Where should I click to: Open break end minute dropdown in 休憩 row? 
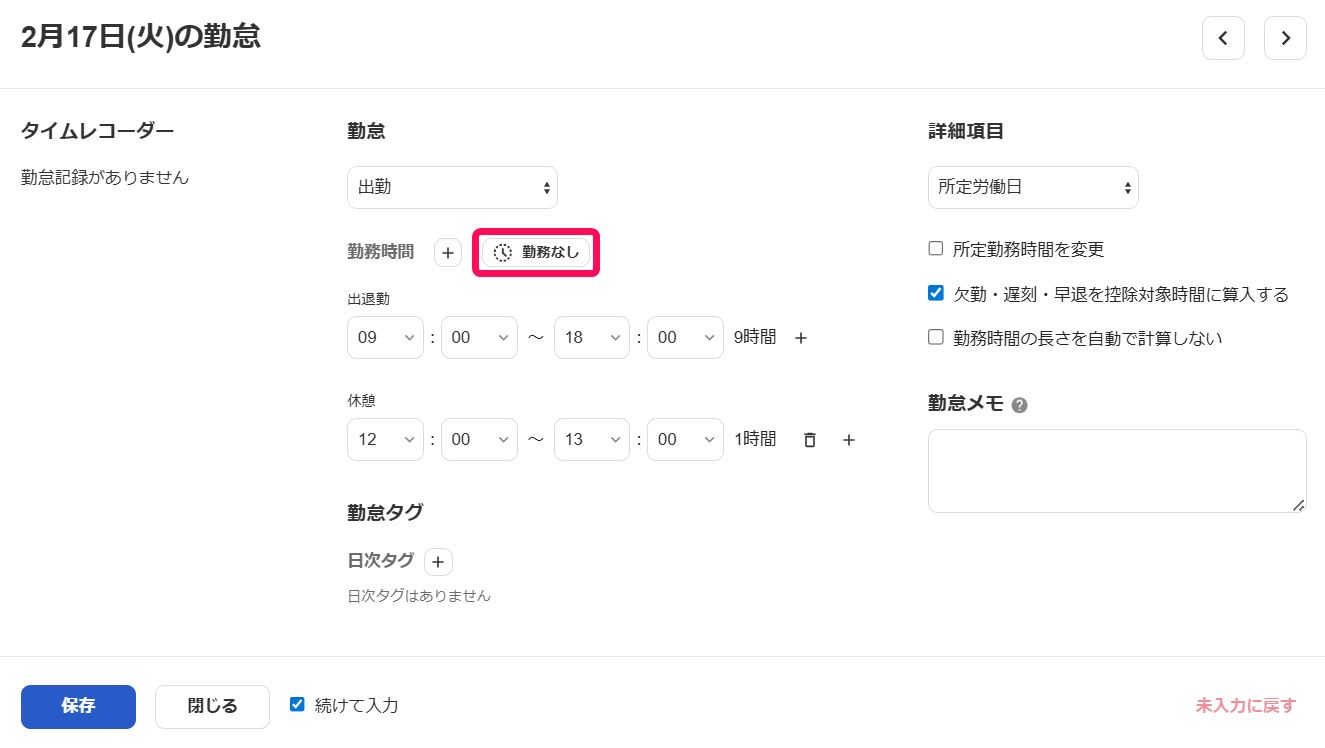pos(685,440)
